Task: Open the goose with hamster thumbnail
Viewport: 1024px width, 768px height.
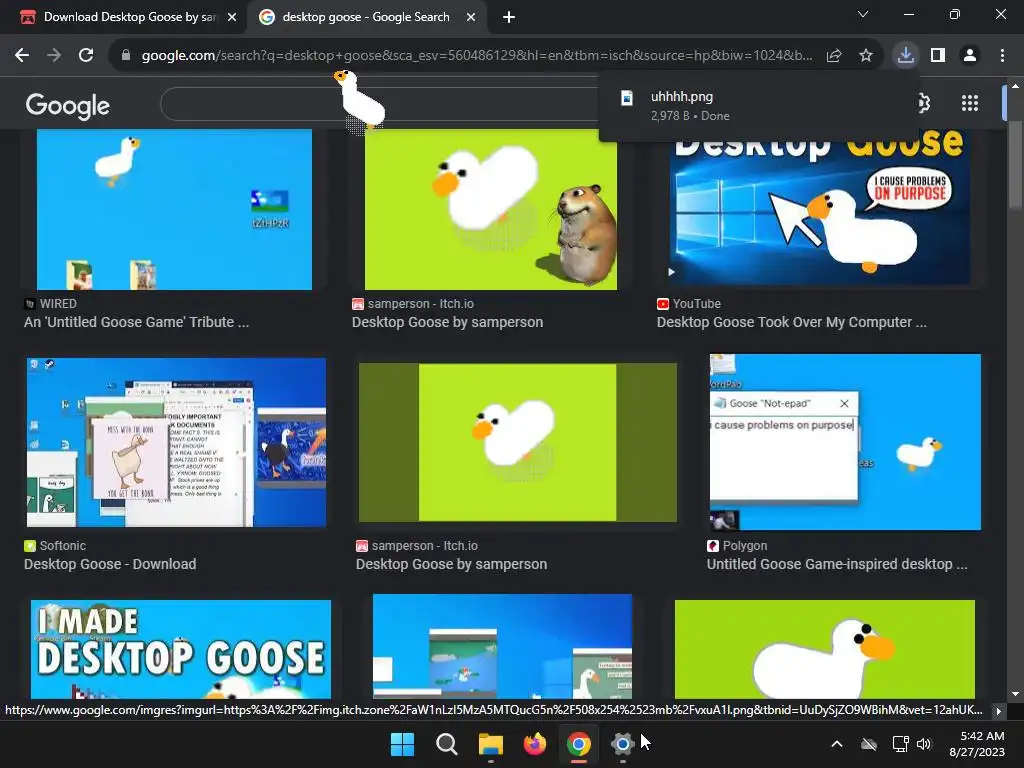Action: click(x=490, y=209)
